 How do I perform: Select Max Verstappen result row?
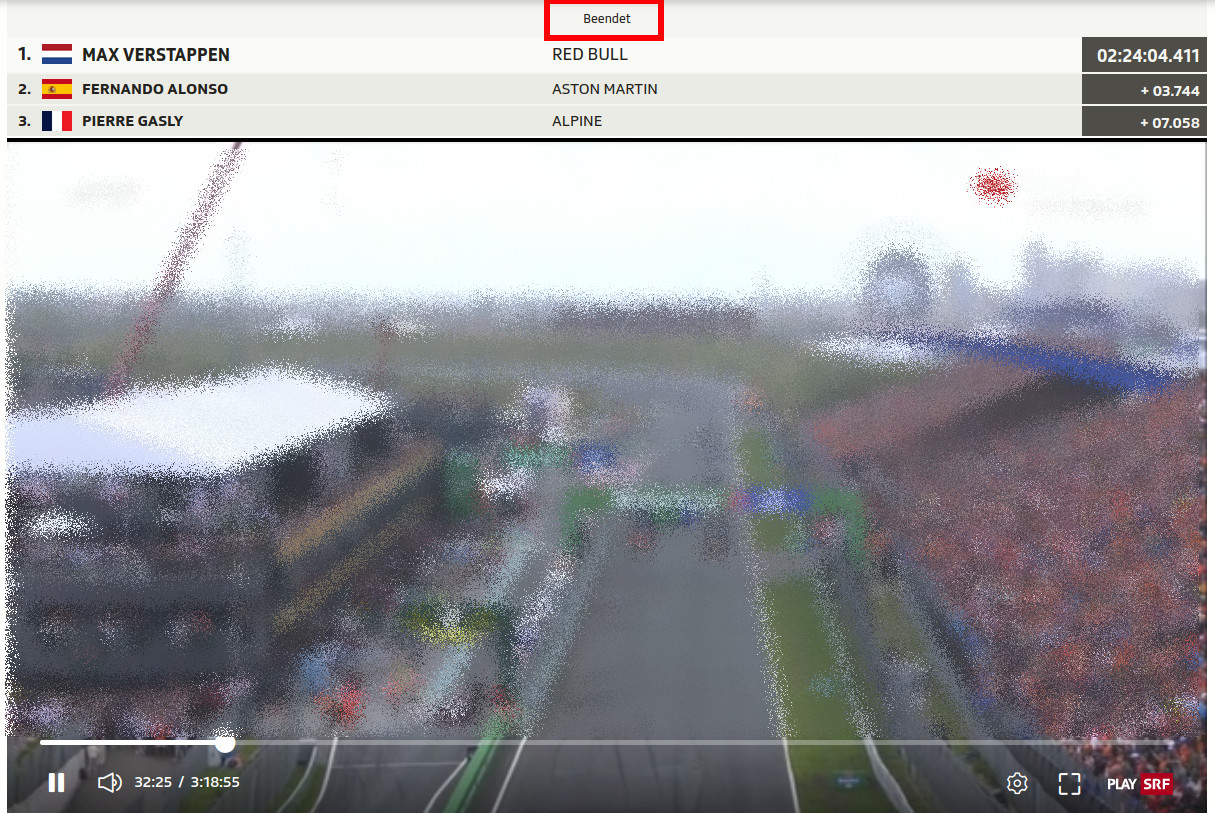tap(607, 55)
